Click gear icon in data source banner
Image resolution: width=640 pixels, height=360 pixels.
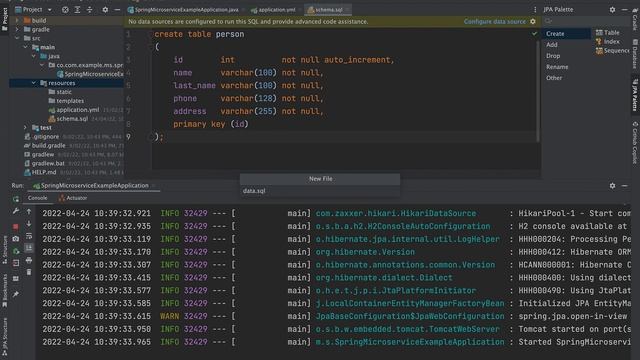click(x=533, y=21)
